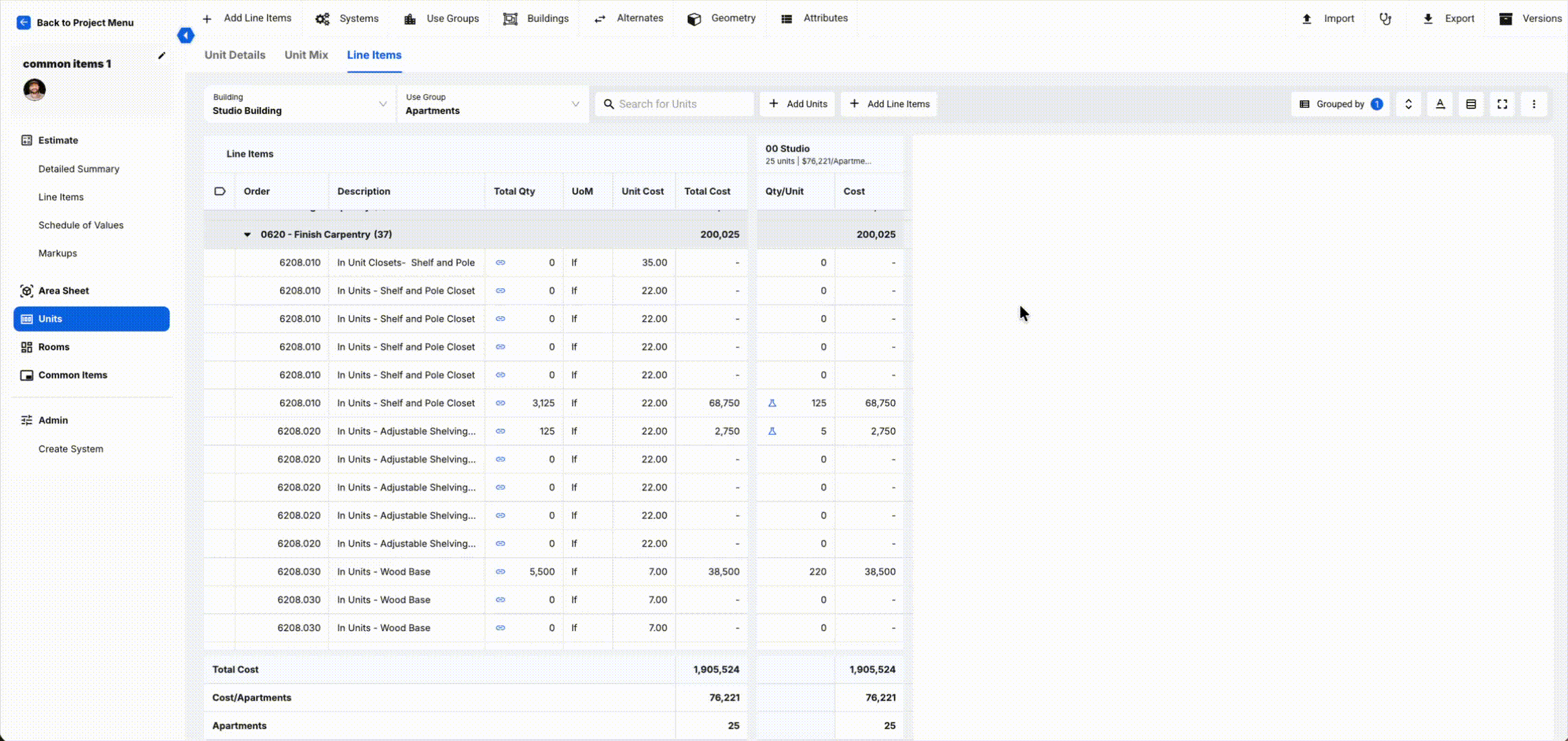Click the stethoscope diagnostics icon
The image size is (1568, 741).
[x=1385, y=19]
